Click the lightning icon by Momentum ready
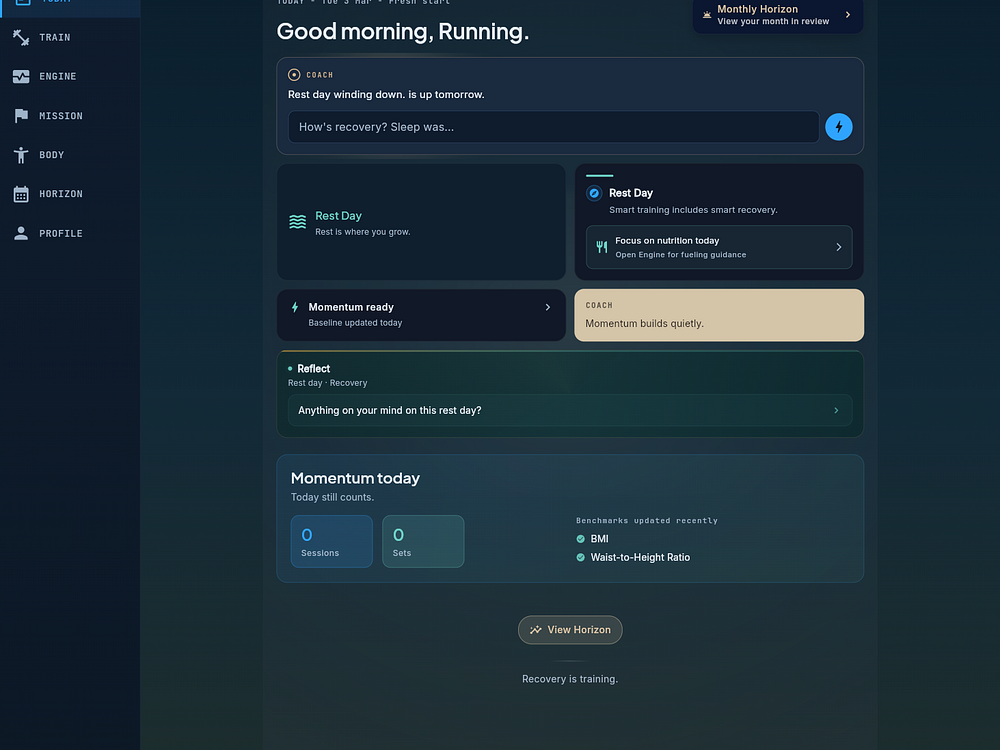The height and width of the screenshot is (750, 1000). [x=295, y=307]
